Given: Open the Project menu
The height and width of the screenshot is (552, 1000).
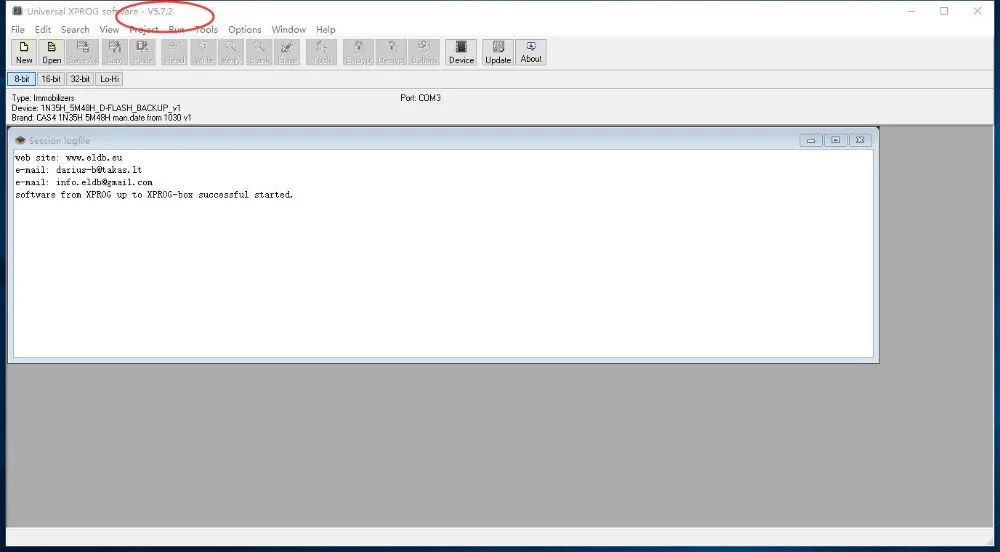Looking at the screenshot, I should [143, 29].
